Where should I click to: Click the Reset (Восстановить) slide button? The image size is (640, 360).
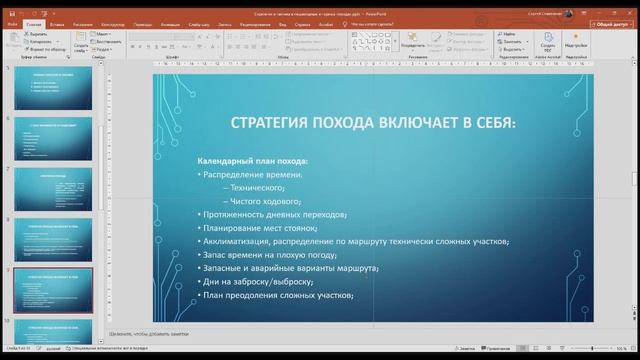106,42
